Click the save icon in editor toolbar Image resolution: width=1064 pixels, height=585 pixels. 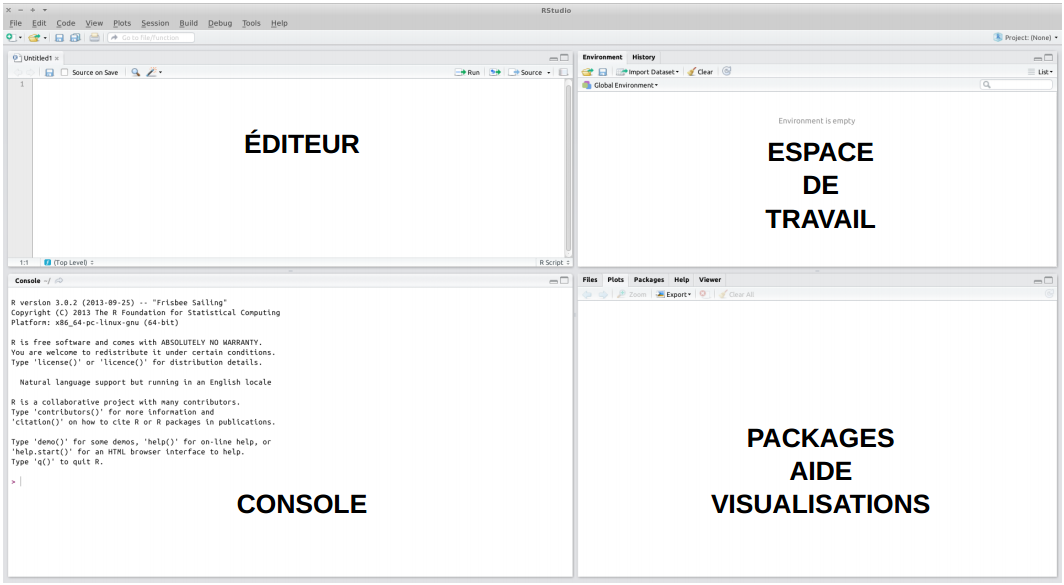click(49, 73)
